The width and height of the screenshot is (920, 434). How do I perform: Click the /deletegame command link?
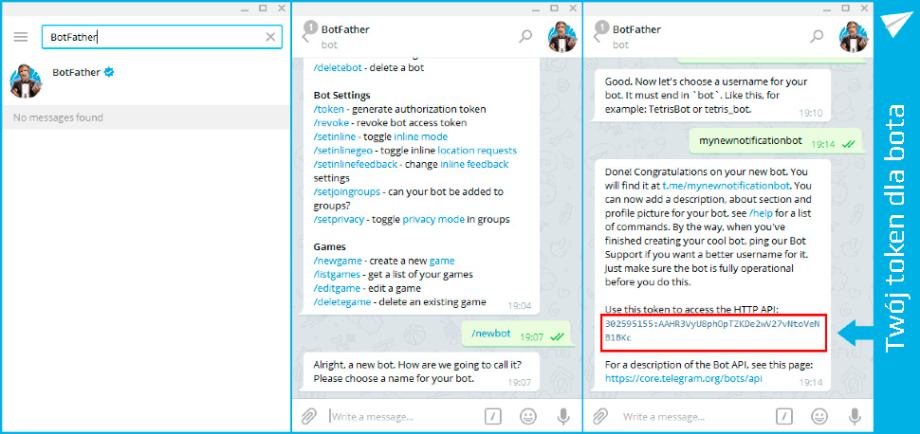coord(342,302)
